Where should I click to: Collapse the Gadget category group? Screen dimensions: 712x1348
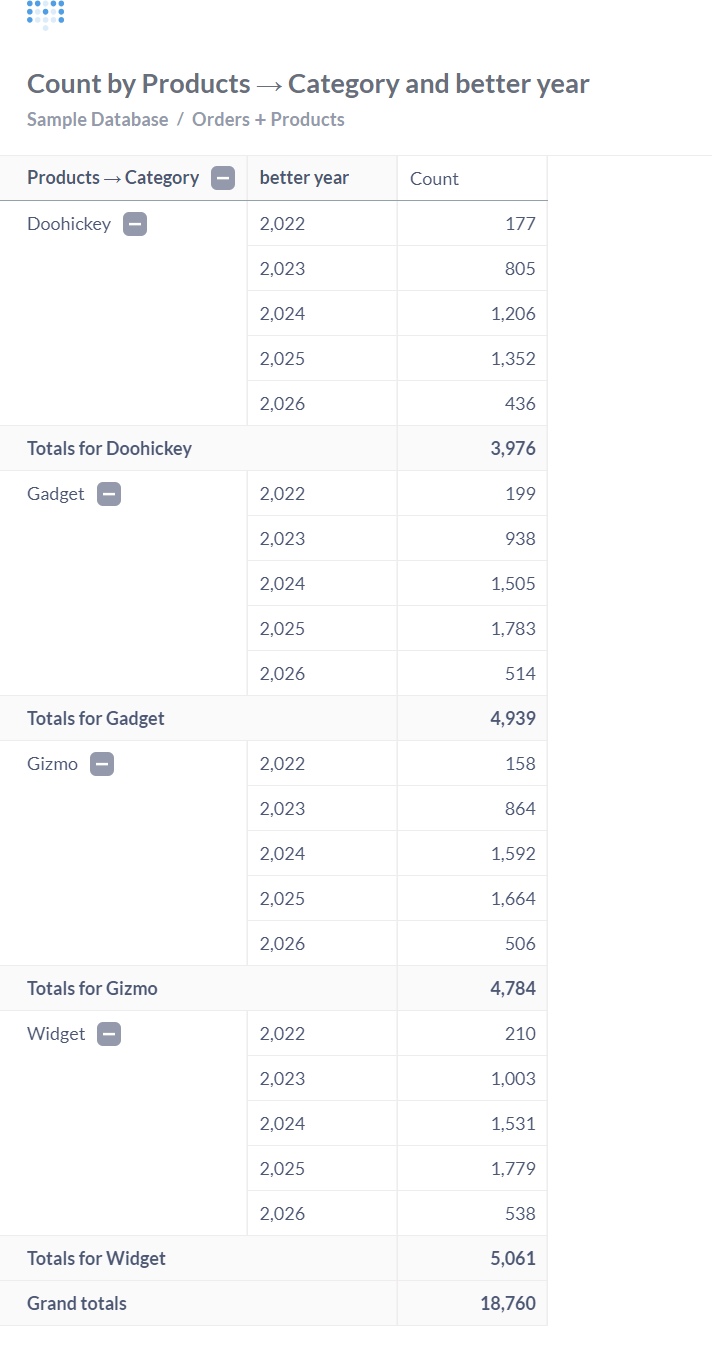[108, 493]
